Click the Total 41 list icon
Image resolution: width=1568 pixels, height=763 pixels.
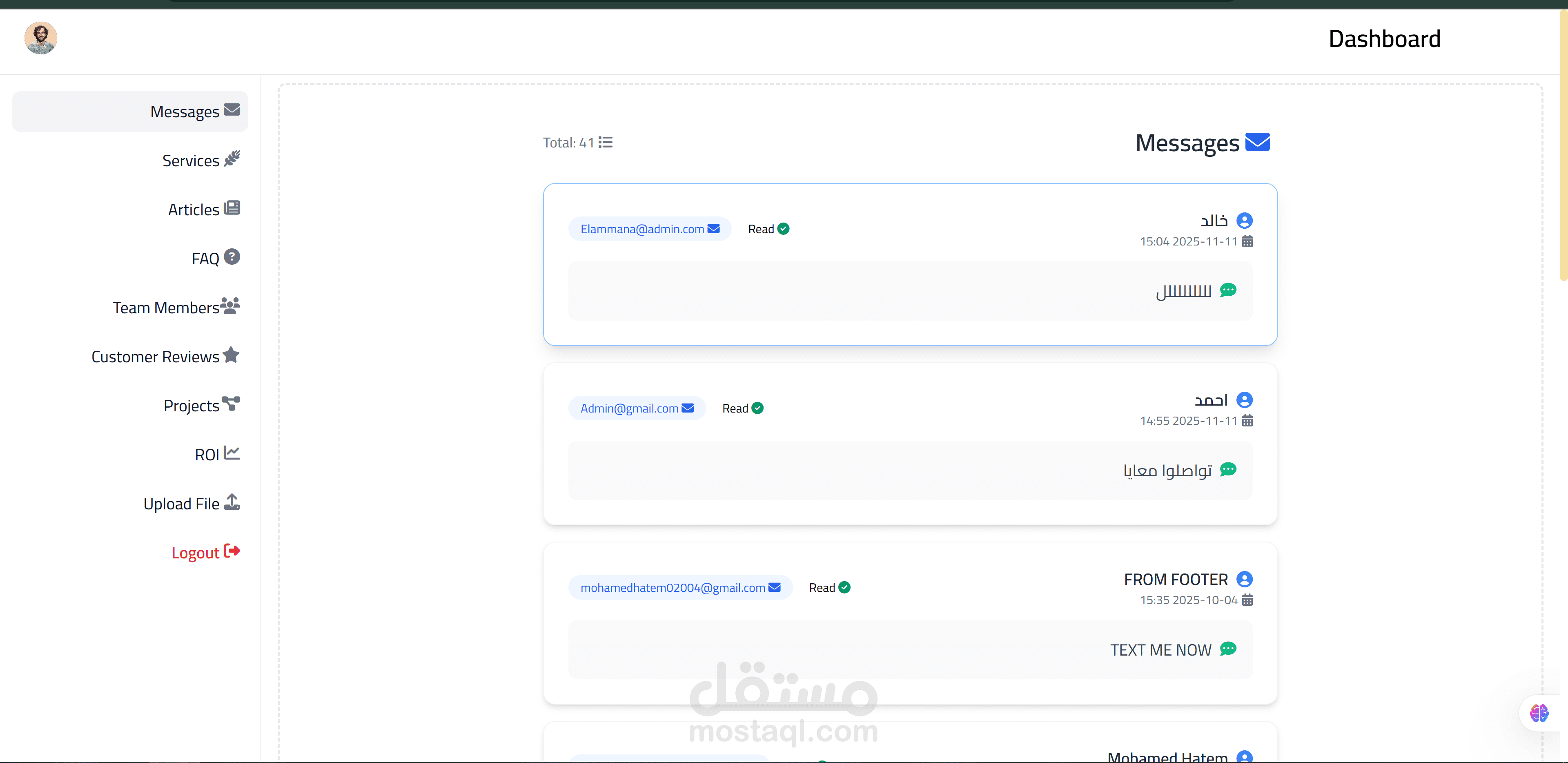tap(606, 143)
